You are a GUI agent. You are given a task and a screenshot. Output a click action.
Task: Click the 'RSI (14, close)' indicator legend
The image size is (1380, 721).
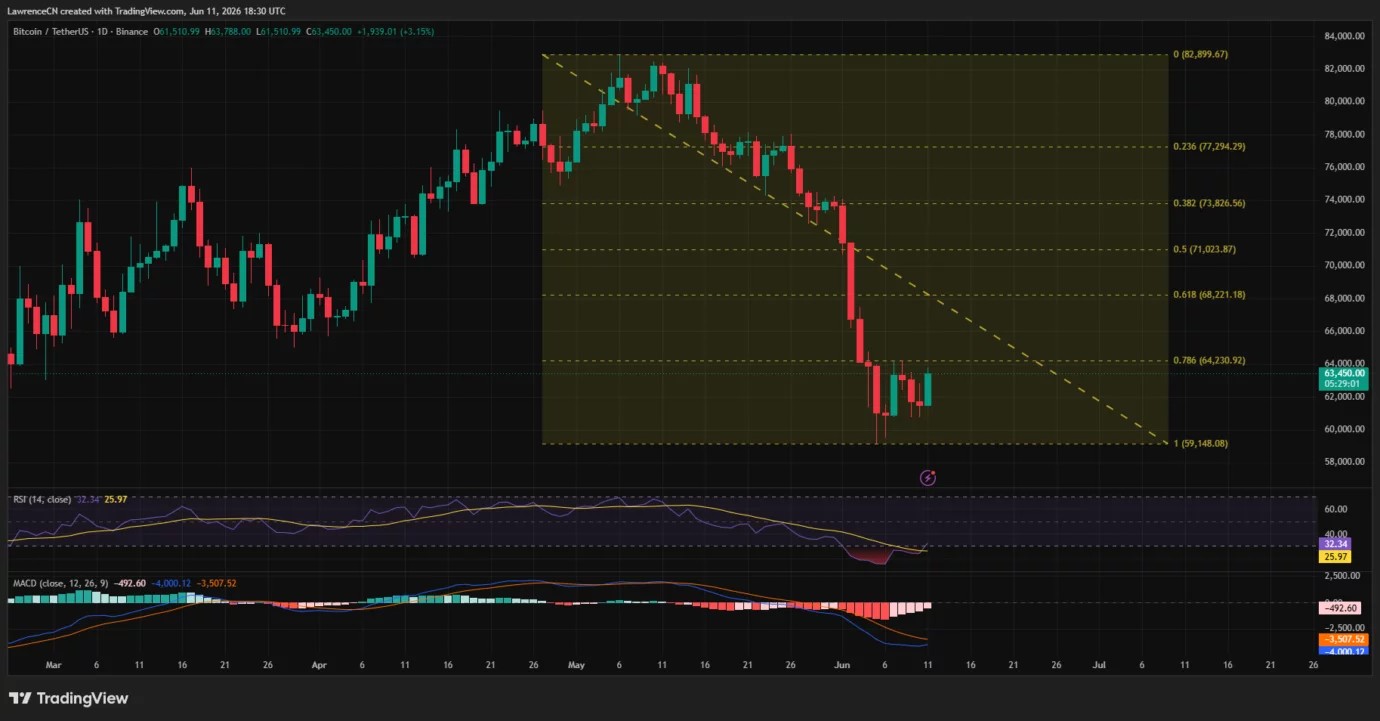point(41,499)
